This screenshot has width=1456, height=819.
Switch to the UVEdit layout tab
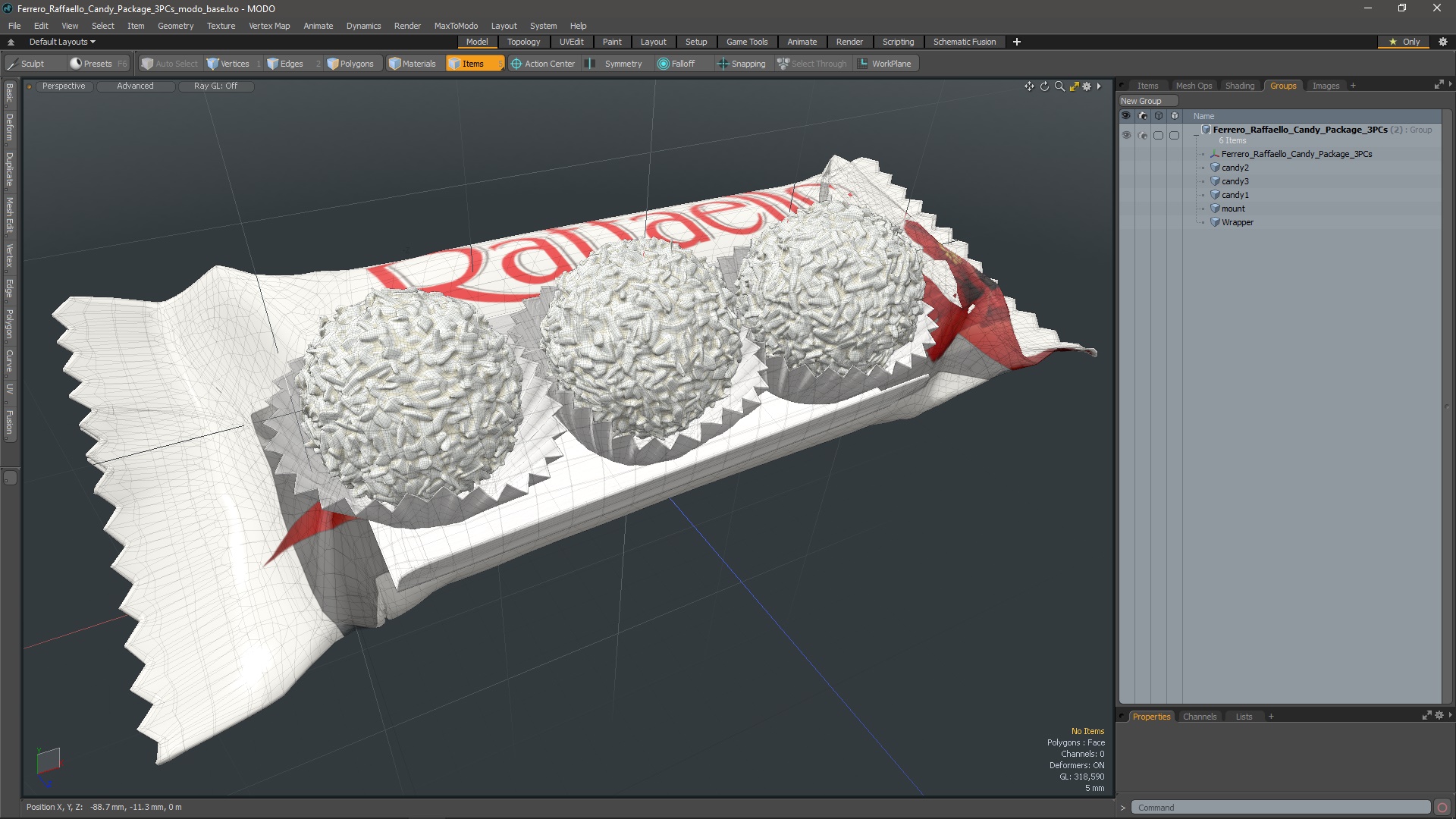(571, 42)
